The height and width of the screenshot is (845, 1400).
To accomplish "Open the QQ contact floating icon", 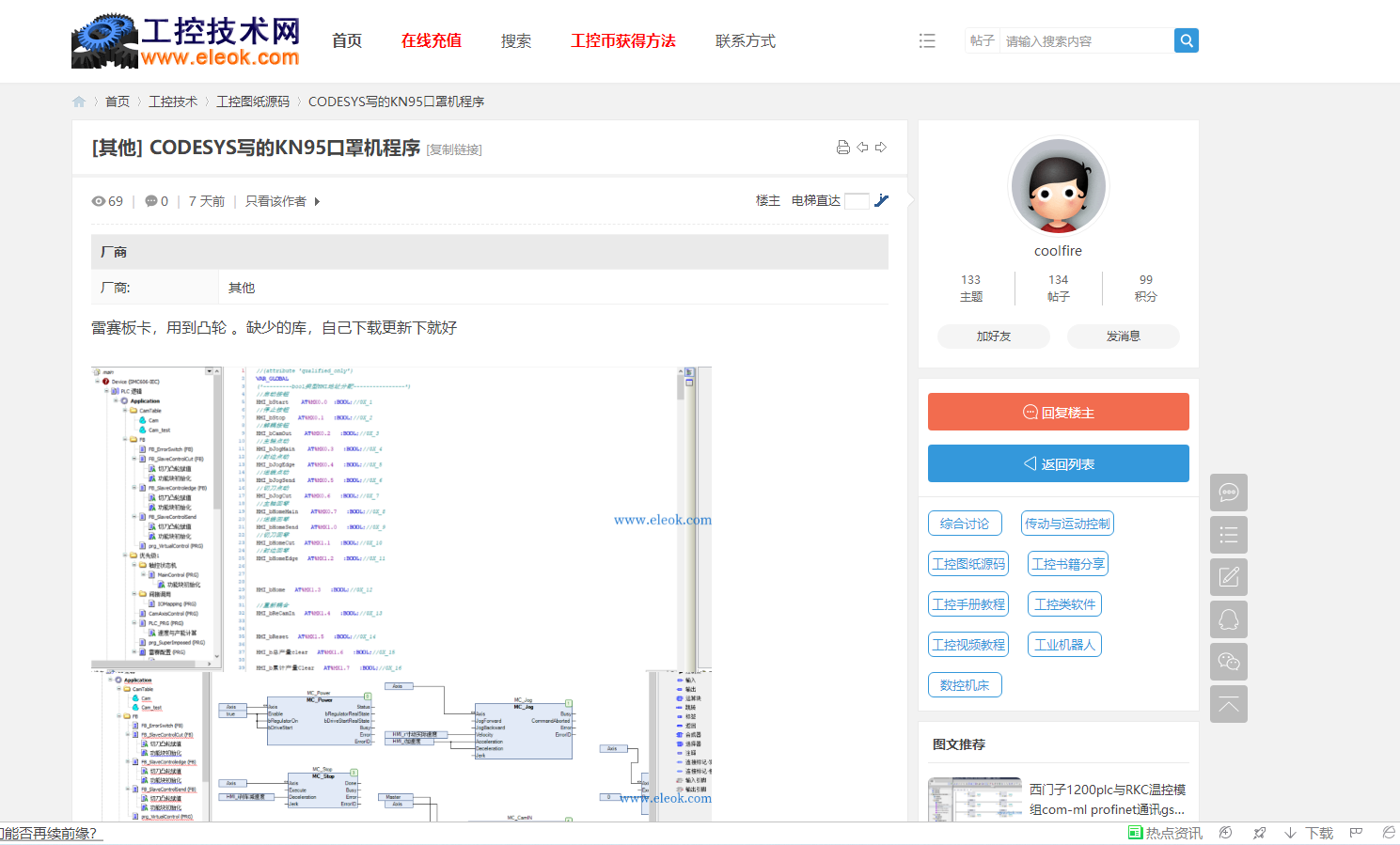I will (x=1228, y=619).
